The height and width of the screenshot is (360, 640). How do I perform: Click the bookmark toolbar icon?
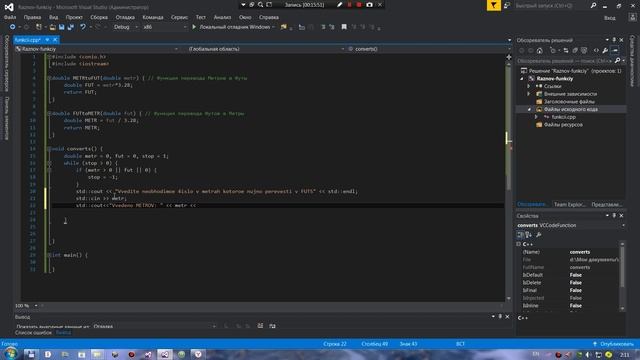point(344,27)
